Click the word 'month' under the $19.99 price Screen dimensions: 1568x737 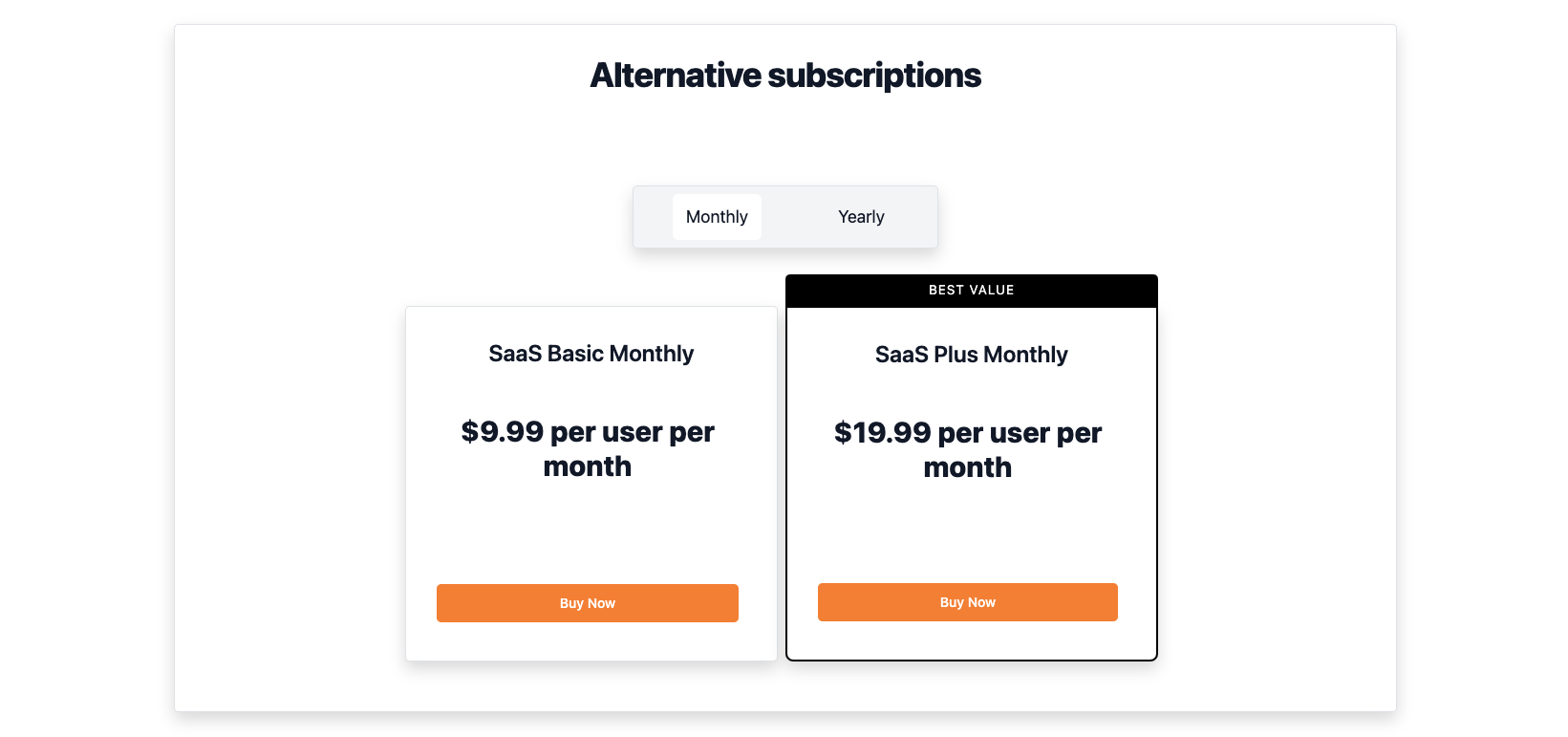tap(967, 467)
